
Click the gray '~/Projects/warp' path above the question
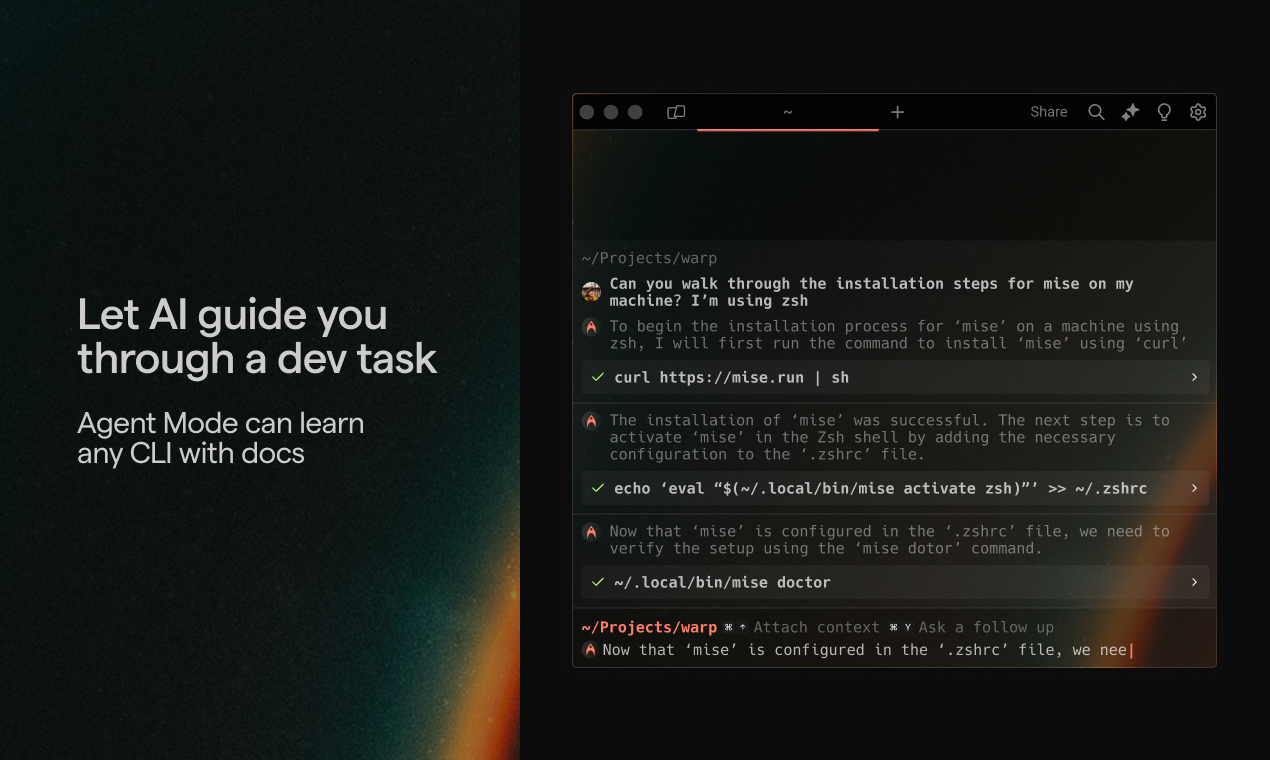tap(649, 258)
